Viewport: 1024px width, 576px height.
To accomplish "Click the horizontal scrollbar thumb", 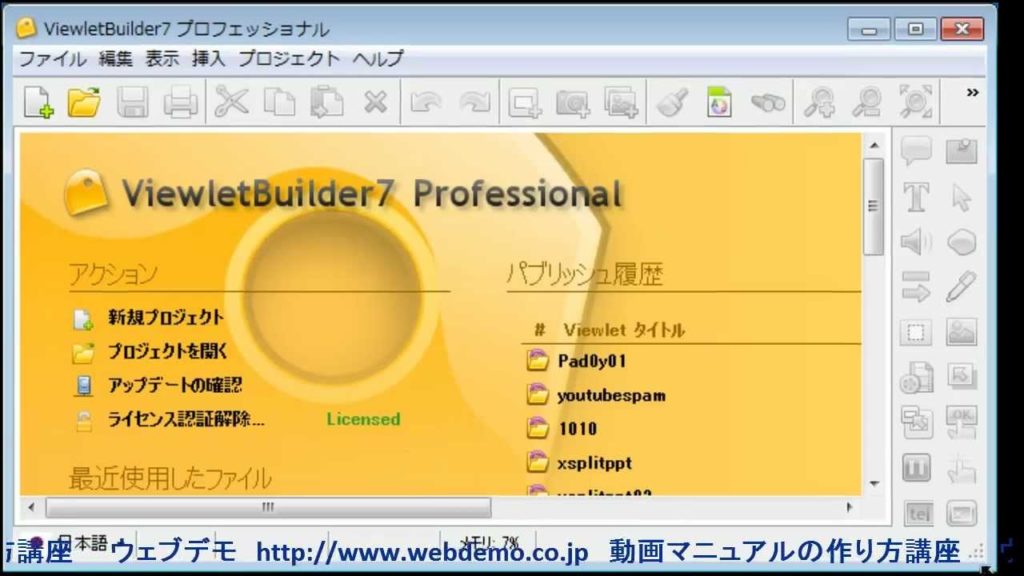I will tap(268, 507).
